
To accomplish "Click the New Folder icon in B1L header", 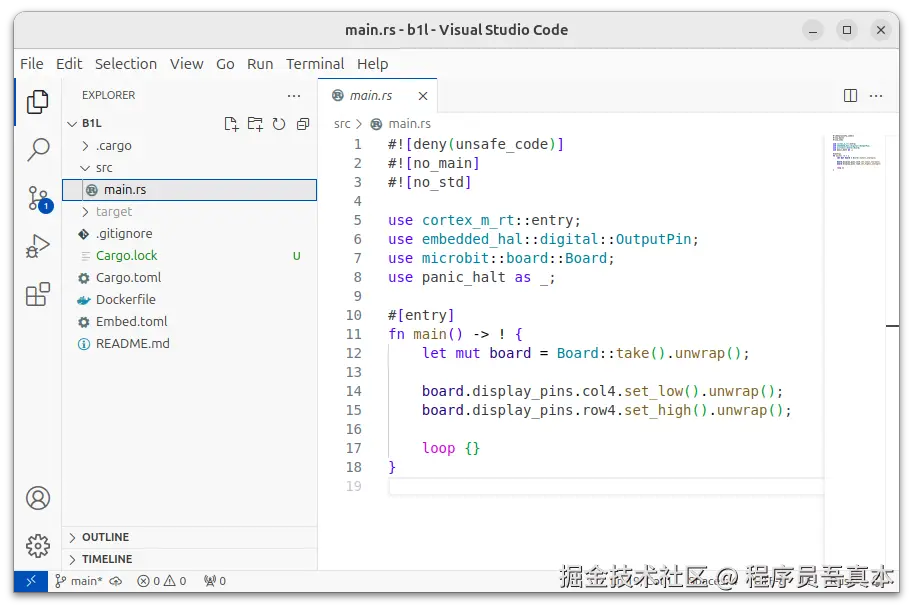I will (x=255, y=123).
